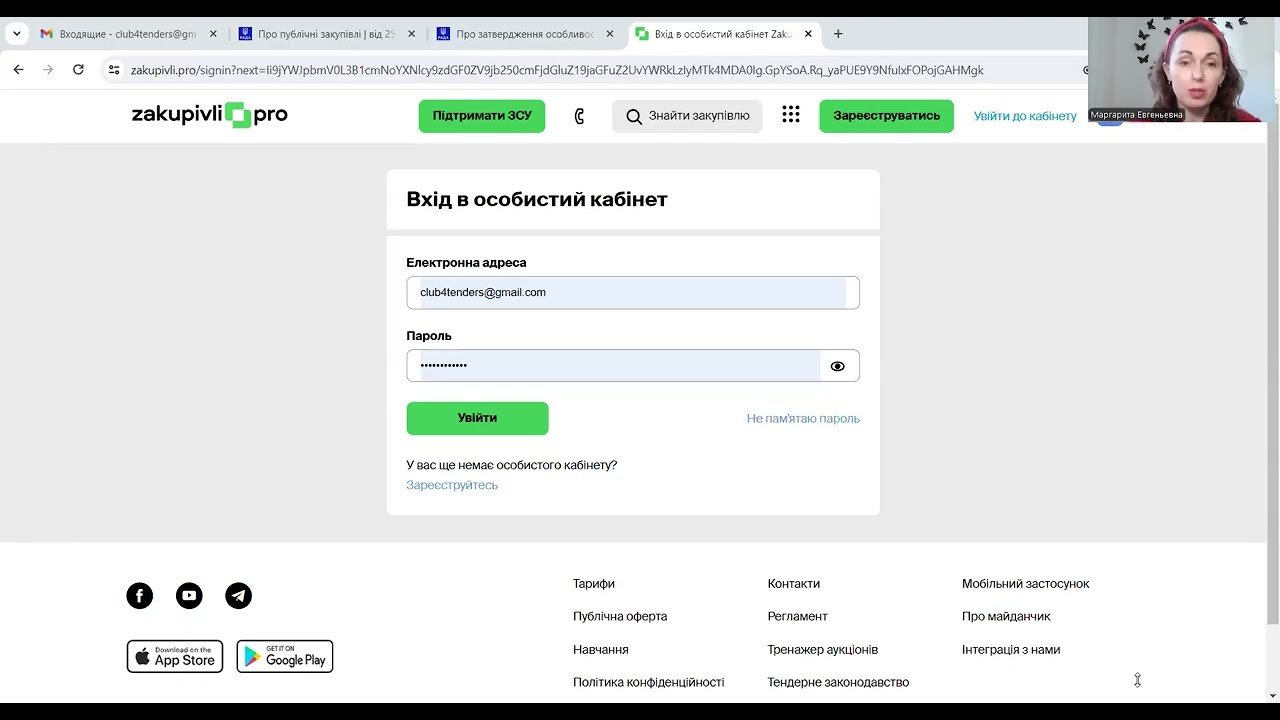Show password with the eye icon

point(838,366)
